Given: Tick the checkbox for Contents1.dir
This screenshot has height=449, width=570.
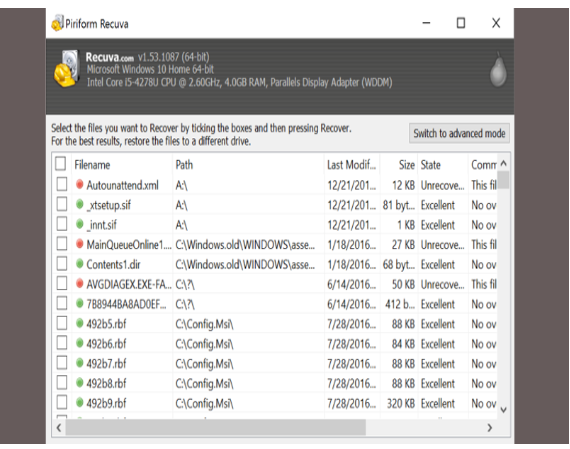Looking at the screenshot, I should (62, 264).
